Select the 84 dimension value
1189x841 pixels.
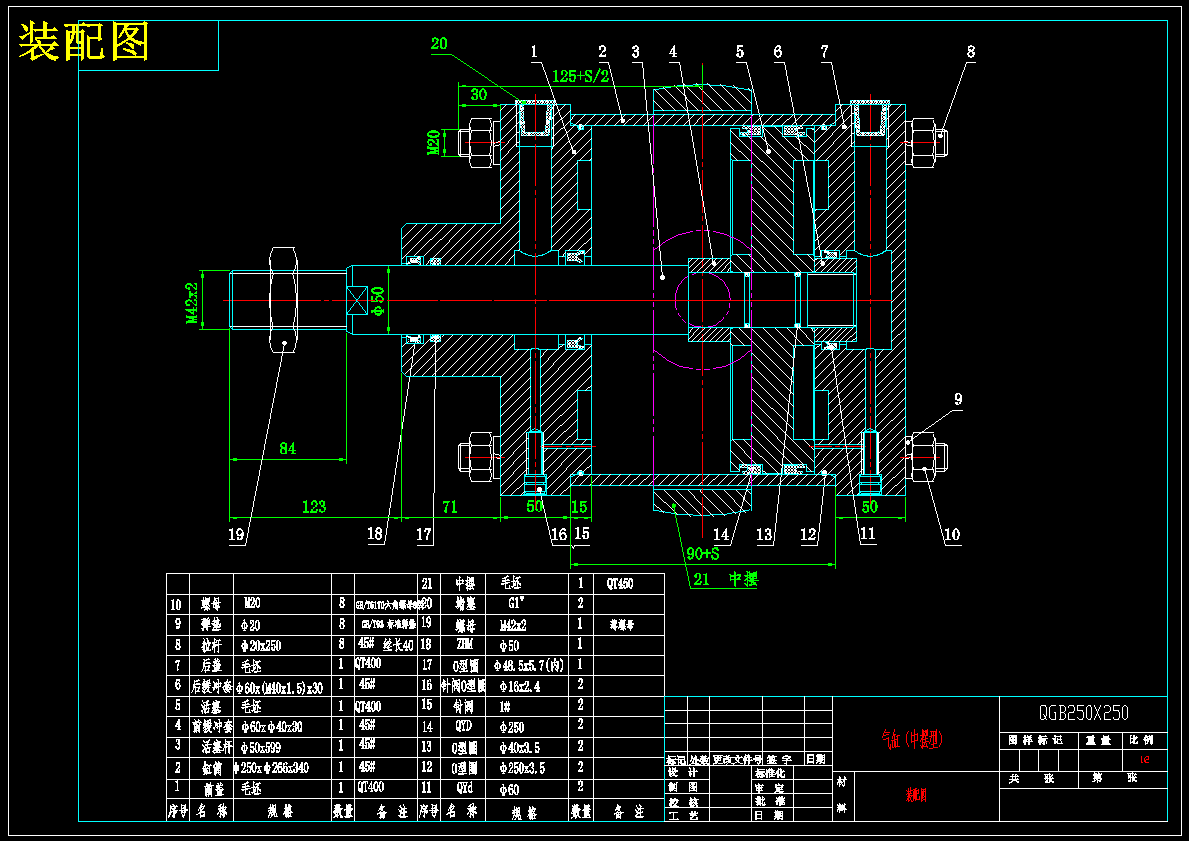click(x=287, y=448)
